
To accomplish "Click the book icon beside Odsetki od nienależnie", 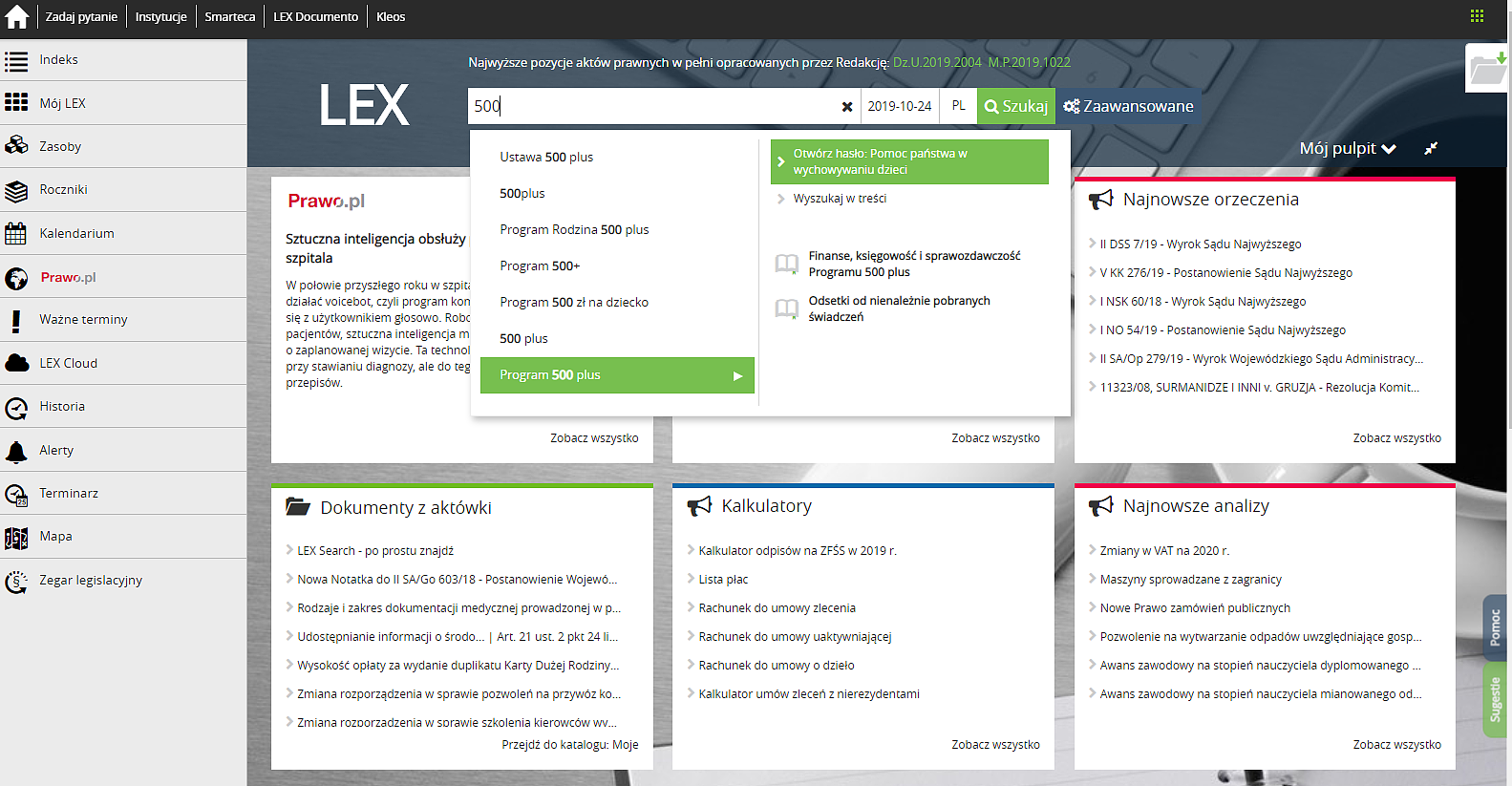I will pyautogui.click(x=786, y=308).
